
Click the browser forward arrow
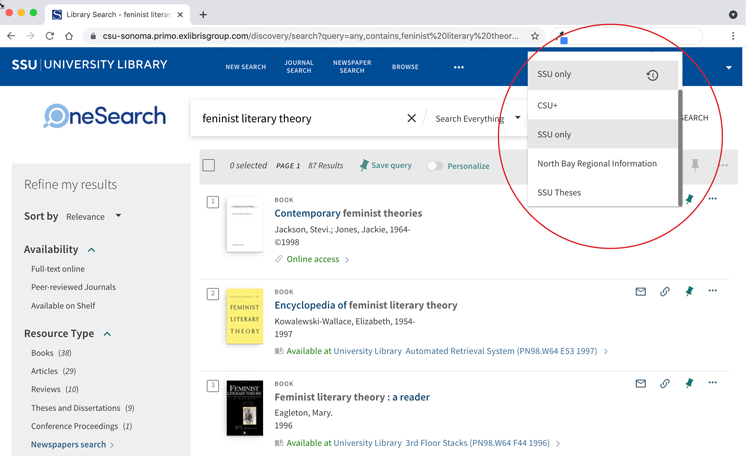pos(30,36)
